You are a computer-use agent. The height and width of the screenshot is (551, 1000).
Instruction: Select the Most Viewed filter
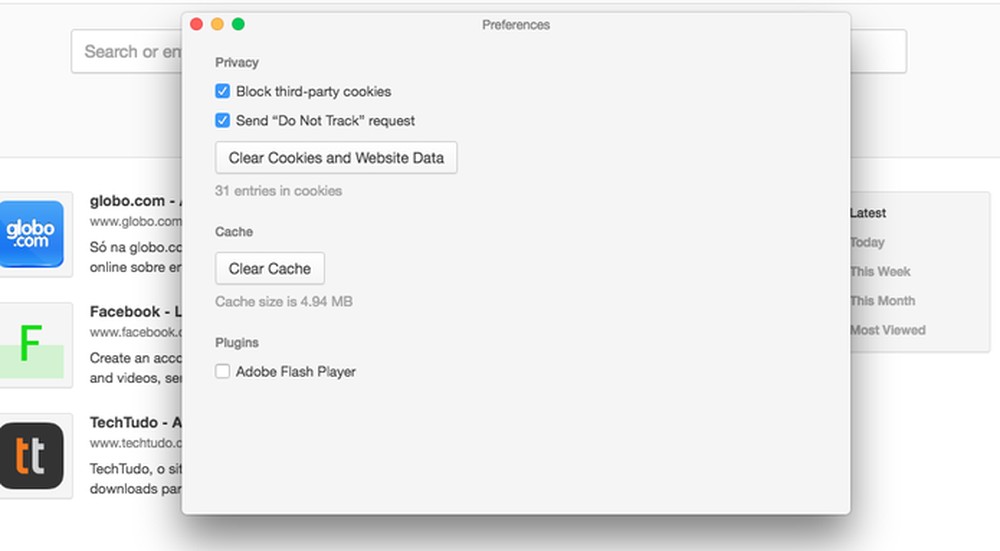point(888,330)
